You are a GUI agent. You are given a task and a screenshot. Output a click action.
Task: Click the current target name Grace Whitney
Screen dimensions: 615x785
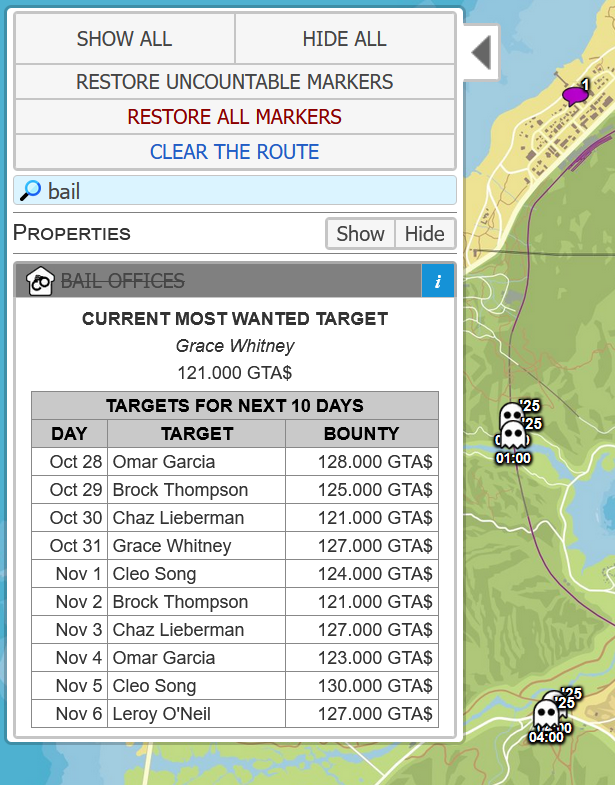click(235, 346)
